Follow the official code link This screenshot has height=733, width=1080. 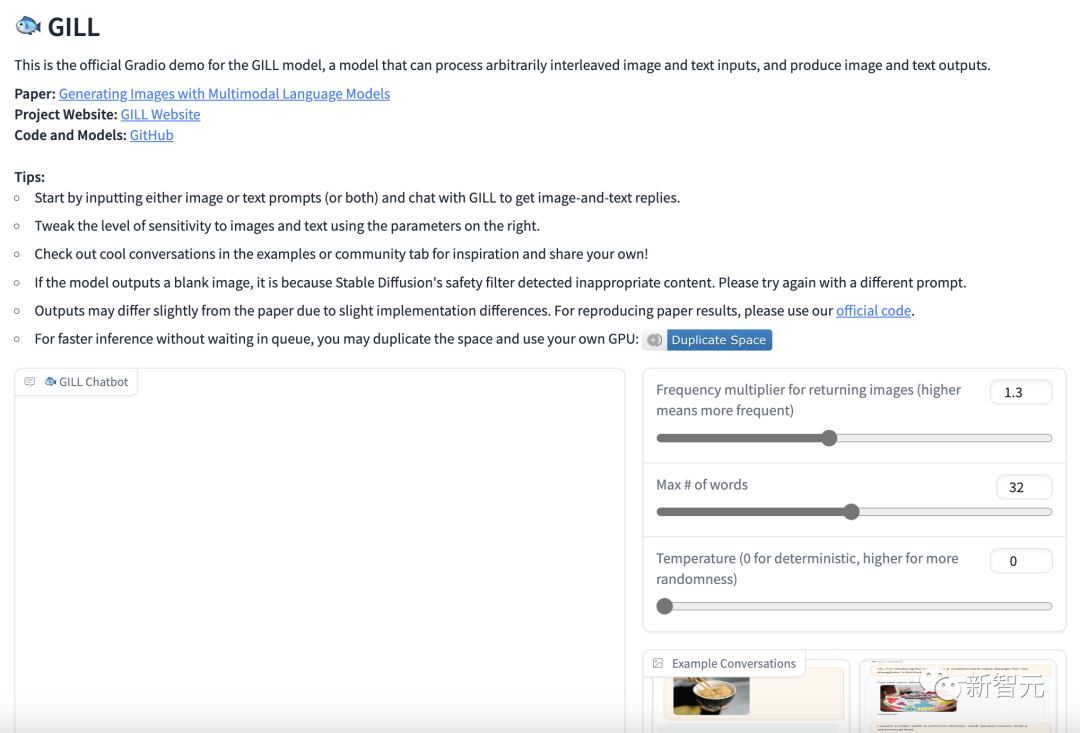pos(873,311)
